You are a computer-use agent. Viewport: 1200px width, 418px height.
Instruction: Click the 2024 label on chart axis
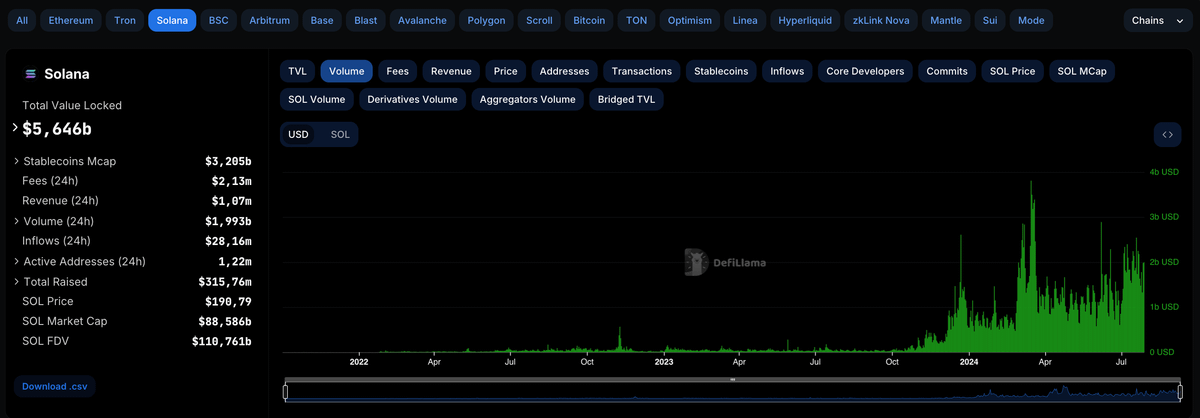coord(968,362)
